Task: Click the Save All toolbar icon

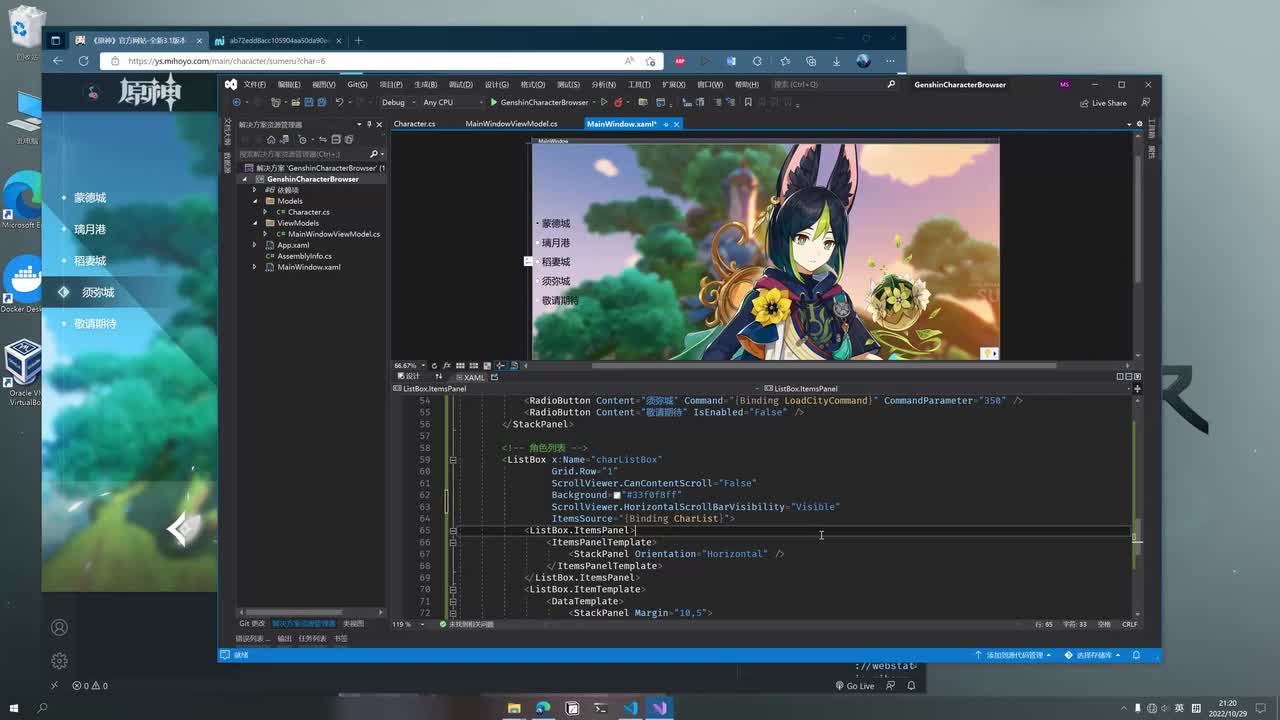Action: click(x=322, y=102)
